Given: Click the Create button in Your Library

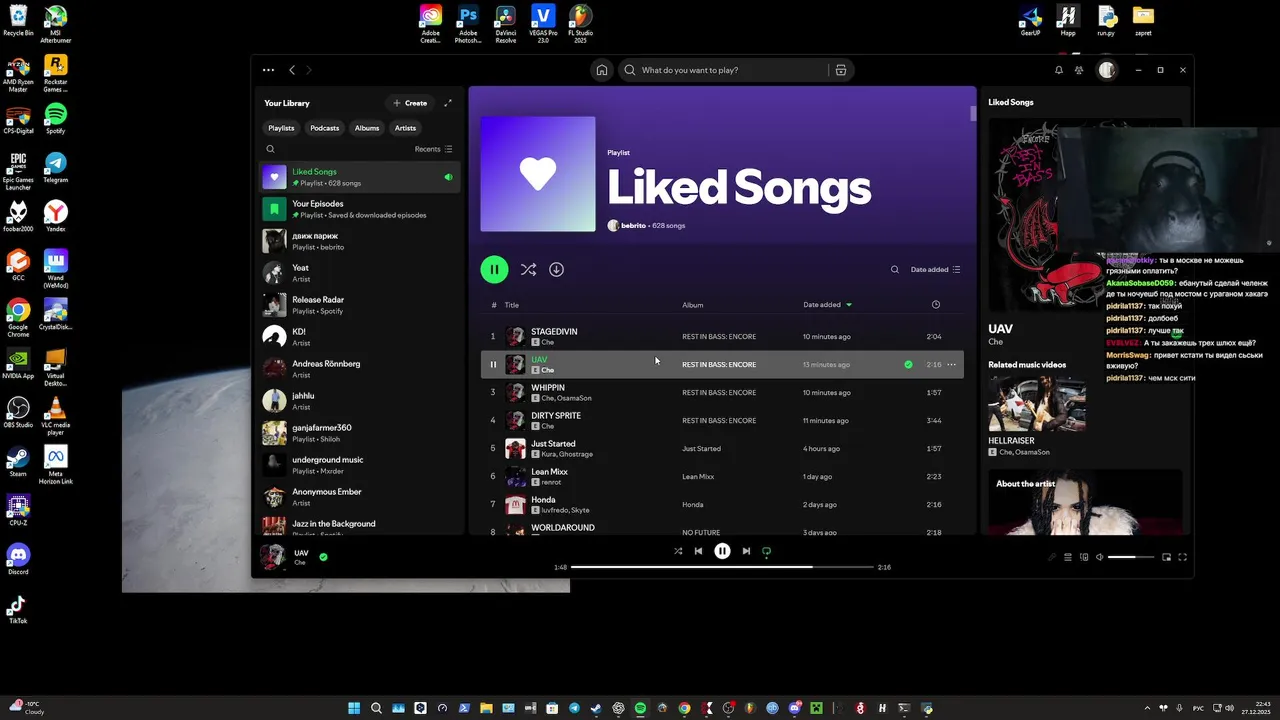Looking at the screenshot, I should pyautogui.click(x=410, y=103).
